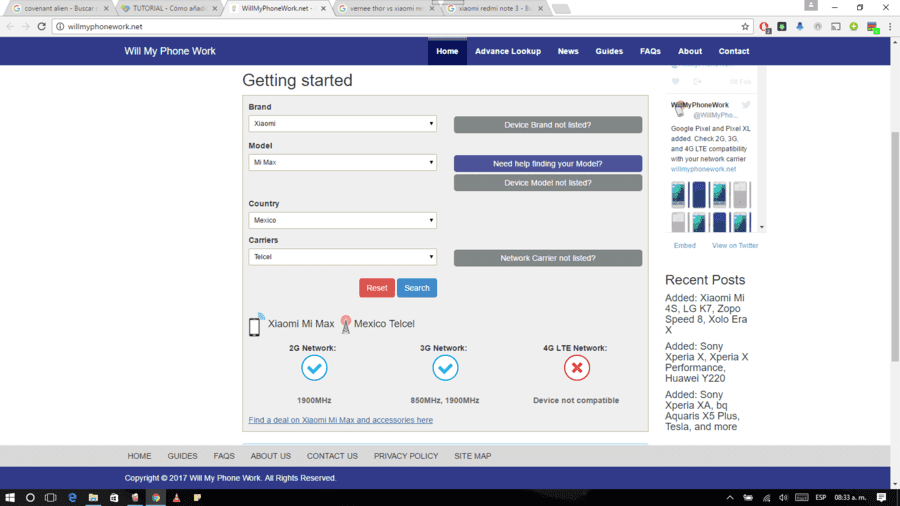Click the cast icon in Chrome toolbar

click(x=836, y=26)
